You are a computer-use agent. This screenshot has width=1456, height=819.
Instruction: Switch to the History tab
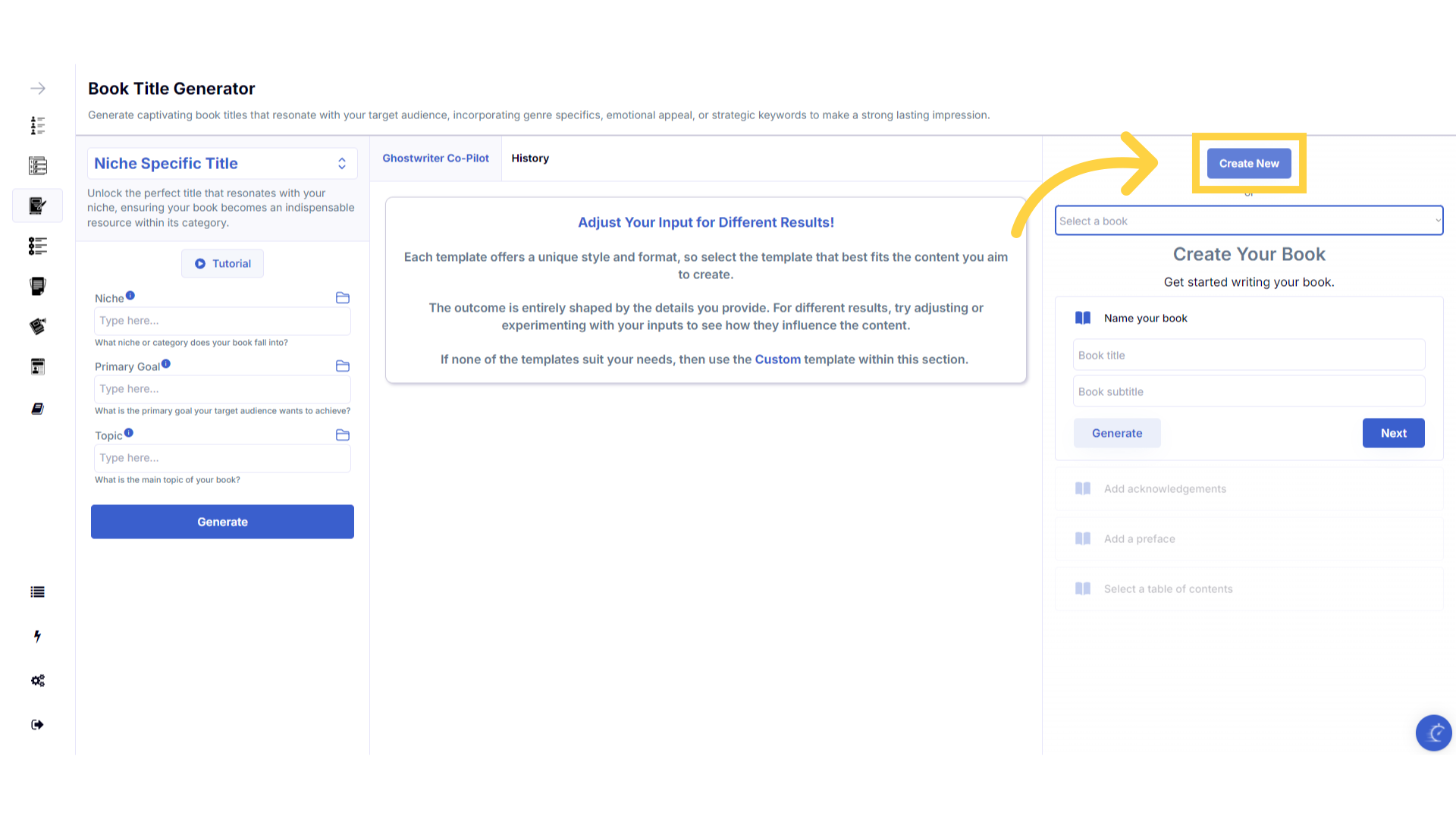click(530, 158)
